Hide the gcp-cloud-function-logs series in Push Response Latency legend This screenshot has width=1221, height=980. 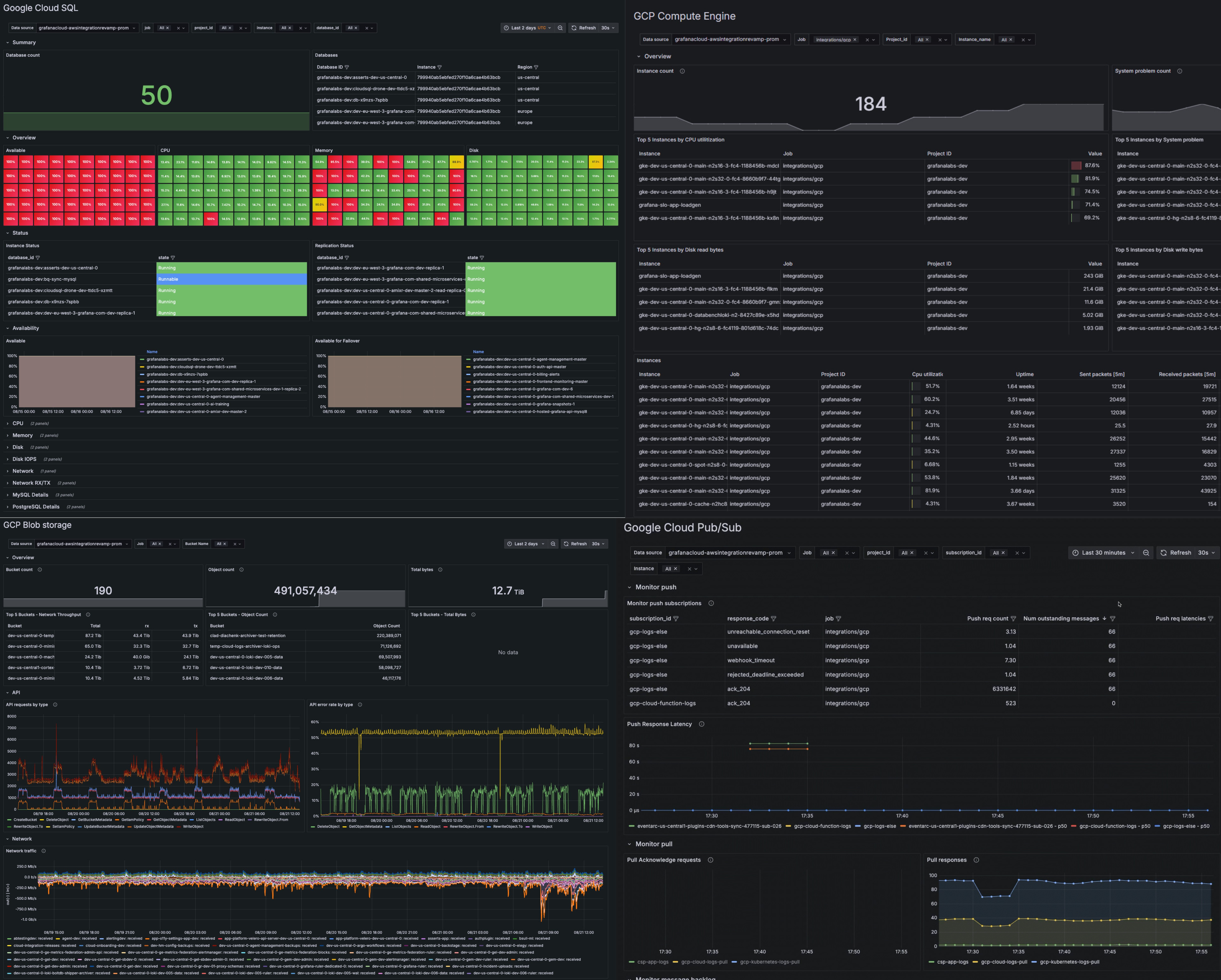[x=822, y=826]
